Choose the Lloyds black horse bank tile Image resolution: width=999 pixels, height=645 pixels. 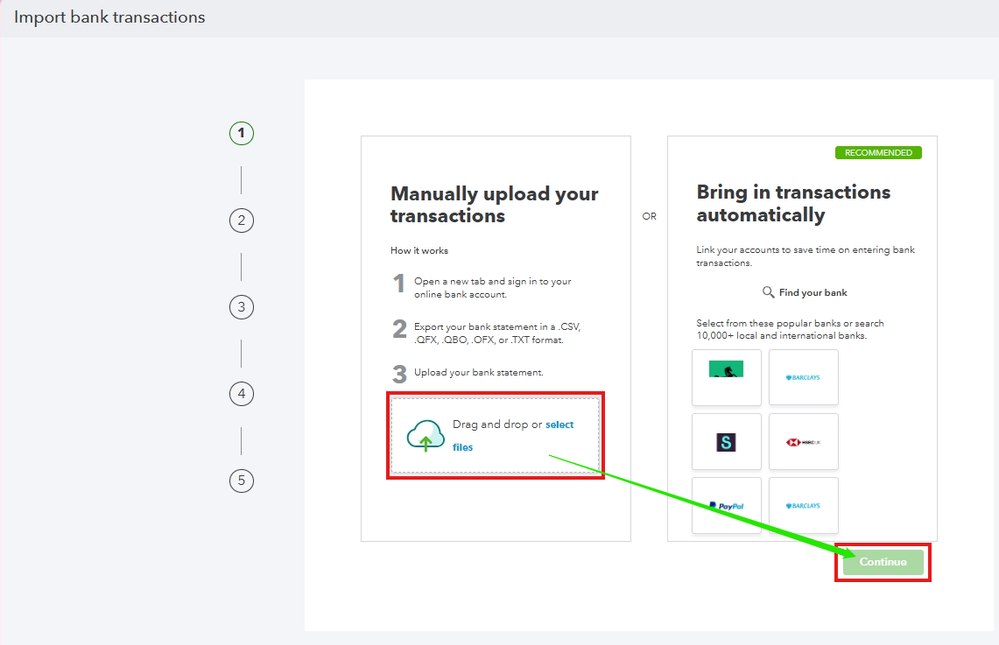point(726,377)
